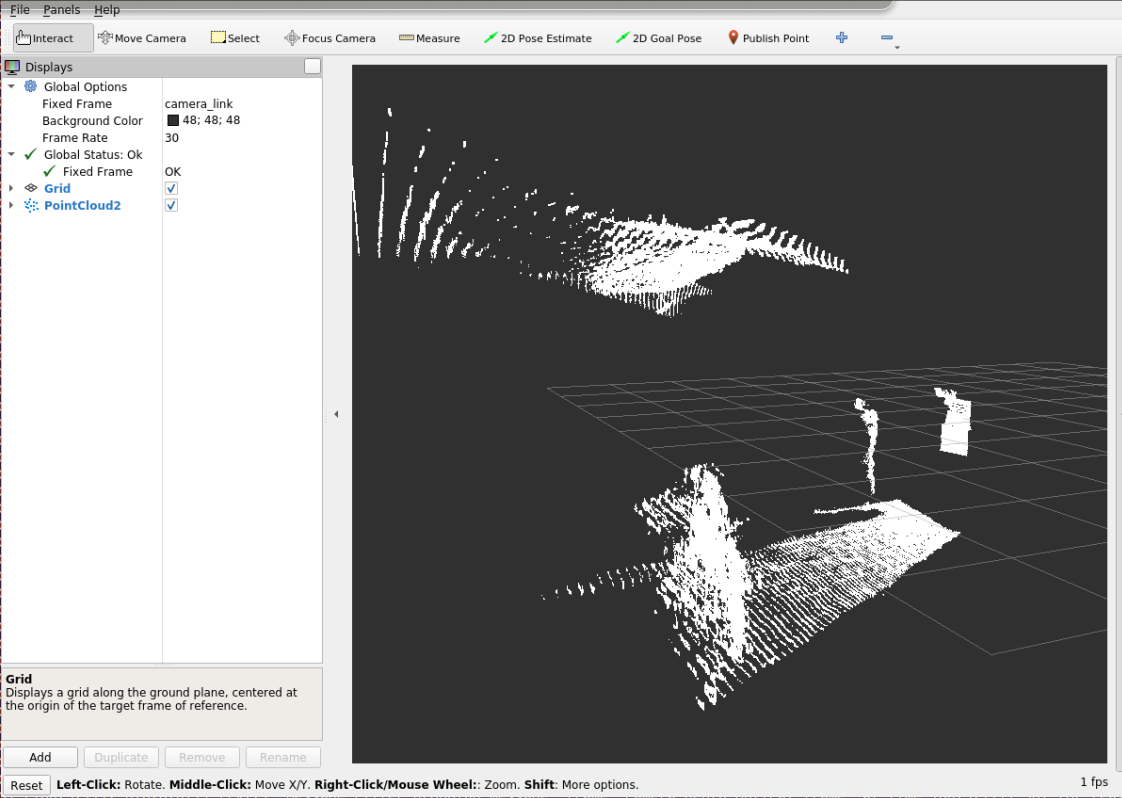Pick the Focus Camera tool

pyautogui.click(x=330, y=38)
